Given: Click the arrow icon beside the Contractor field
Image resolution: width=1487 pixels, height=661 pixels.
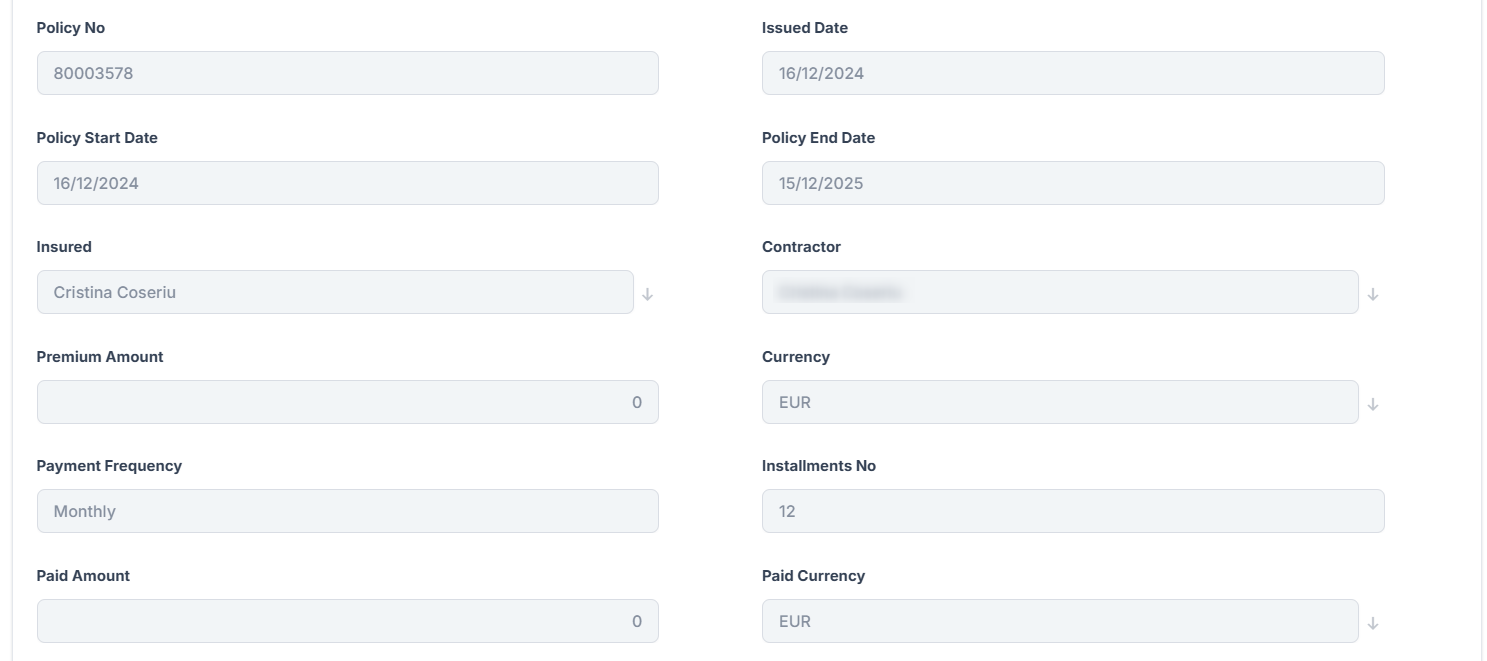Looking at the screenshot, I should (x=1373, y=294).
